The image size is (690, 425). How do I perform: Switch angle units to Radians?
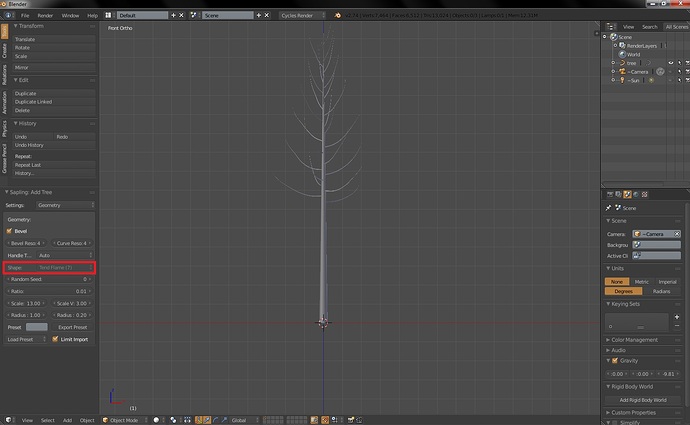click(x=661, y=291)
